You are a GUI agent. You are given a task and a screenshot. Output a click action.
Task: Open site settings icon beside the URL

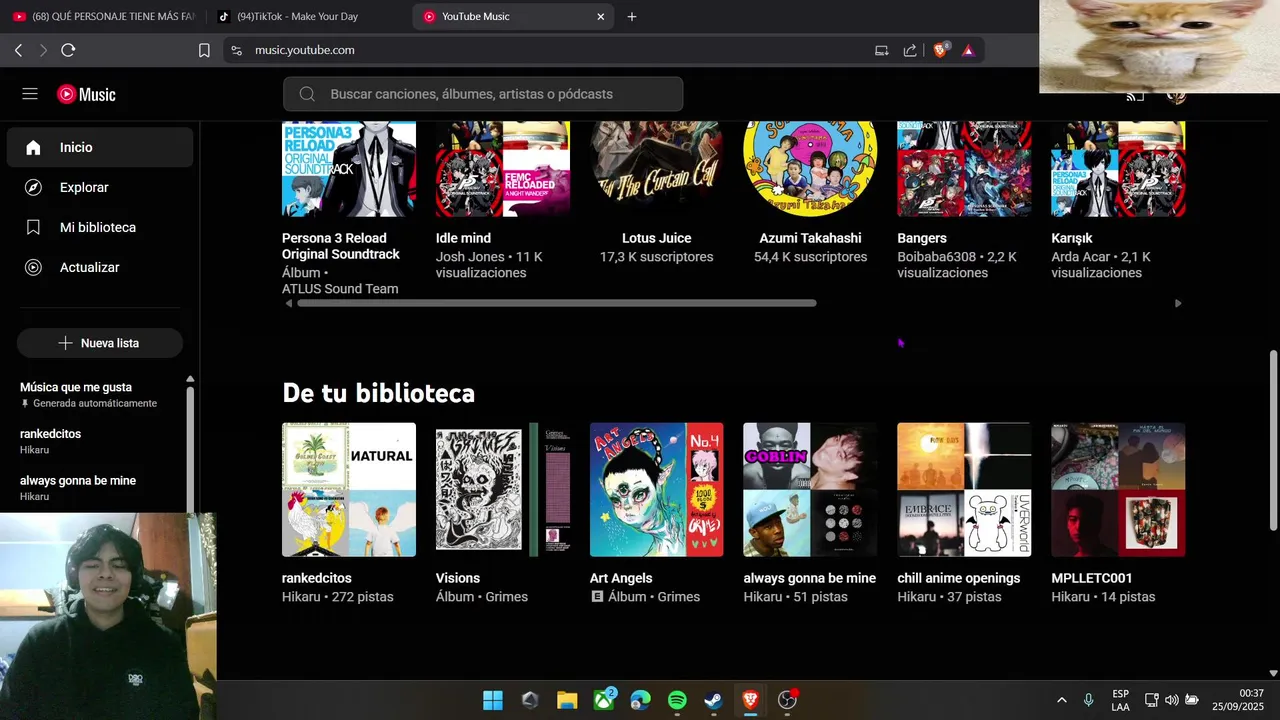[x=236, y=50]
